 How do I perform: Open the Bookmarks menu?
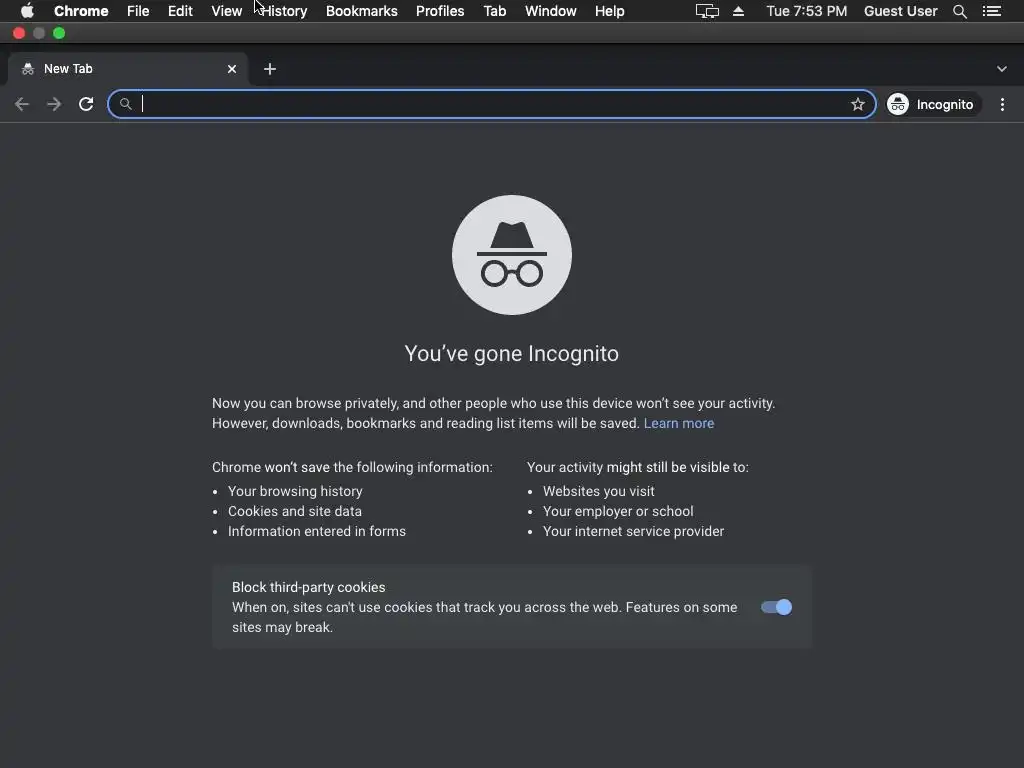coord(362,11)
